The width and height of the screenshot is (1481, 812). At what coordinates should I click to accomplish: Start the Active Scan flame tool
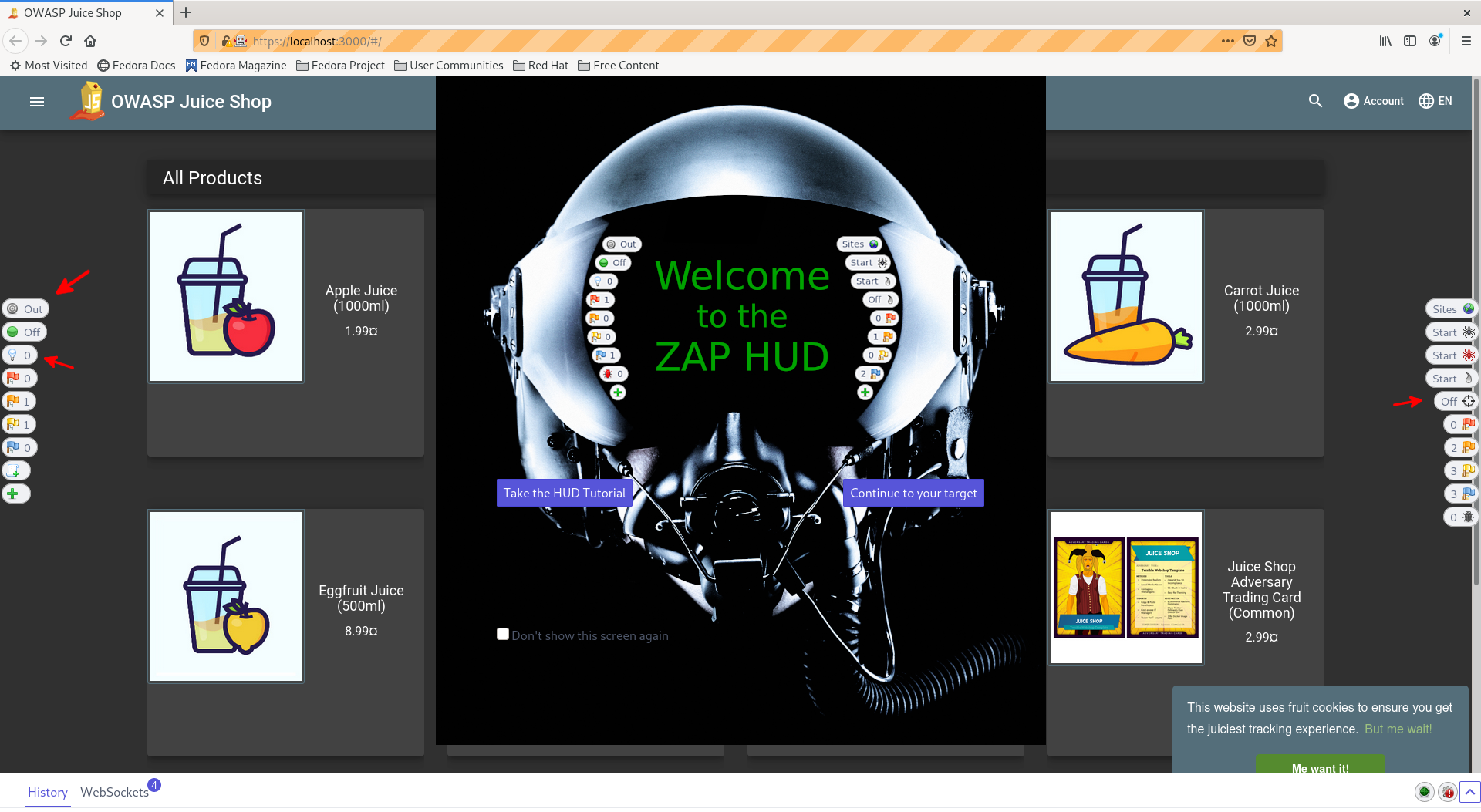[1452, 379]
